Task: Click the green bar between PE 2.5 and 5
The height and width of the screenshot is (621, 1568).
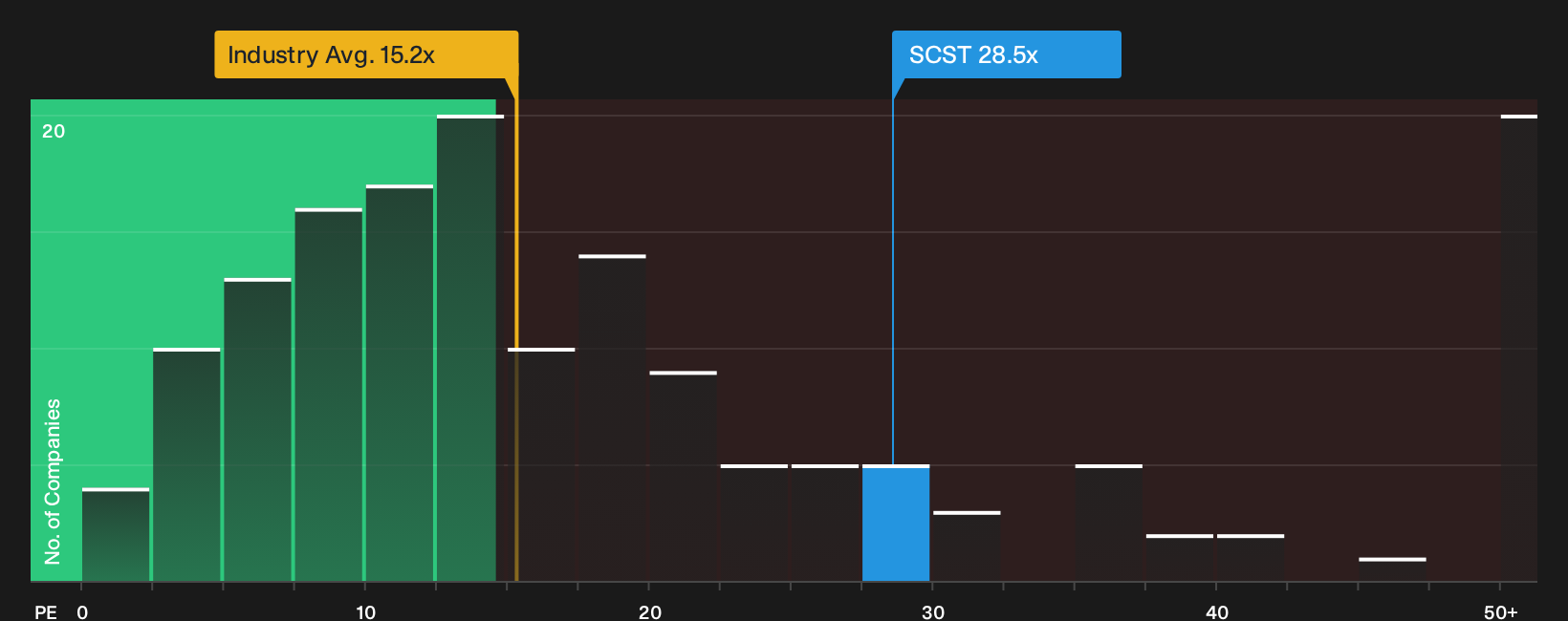Action: click(x=186, y=465)
